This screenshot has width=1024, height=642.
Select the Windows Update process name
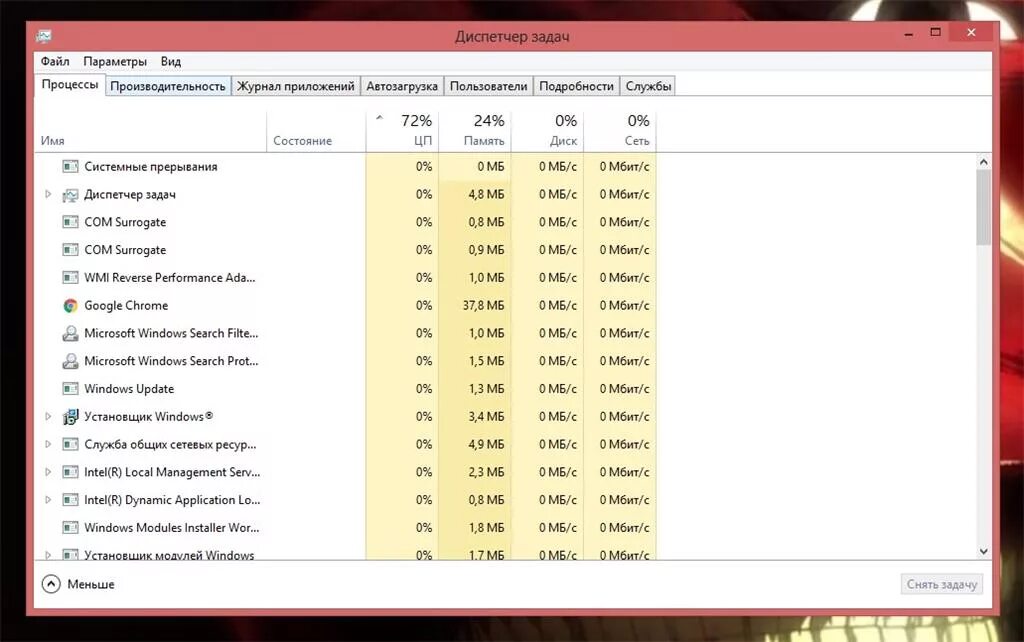coord(129,389)
